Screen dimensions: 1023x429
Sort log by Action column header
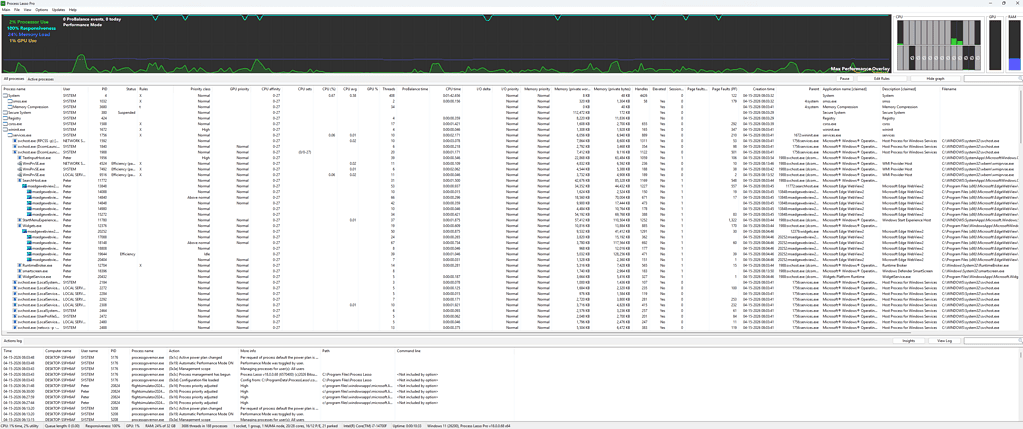174,350
